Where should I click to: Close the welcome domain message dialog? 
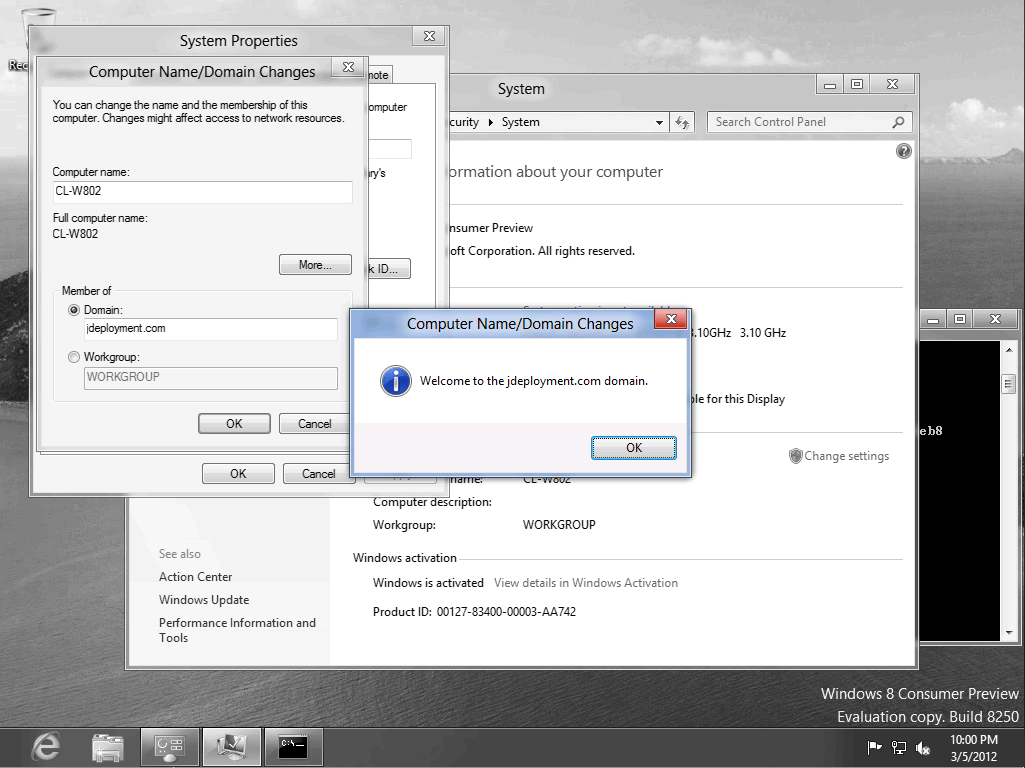[670, 319]
